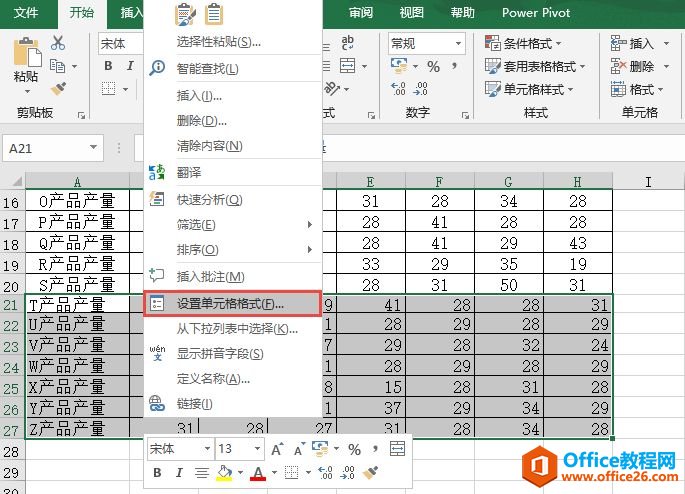Choose 从下拉列表中选择(K) in context menu
Image resolution: width=685 pixels, height=494 pixels.
[233, 328]
